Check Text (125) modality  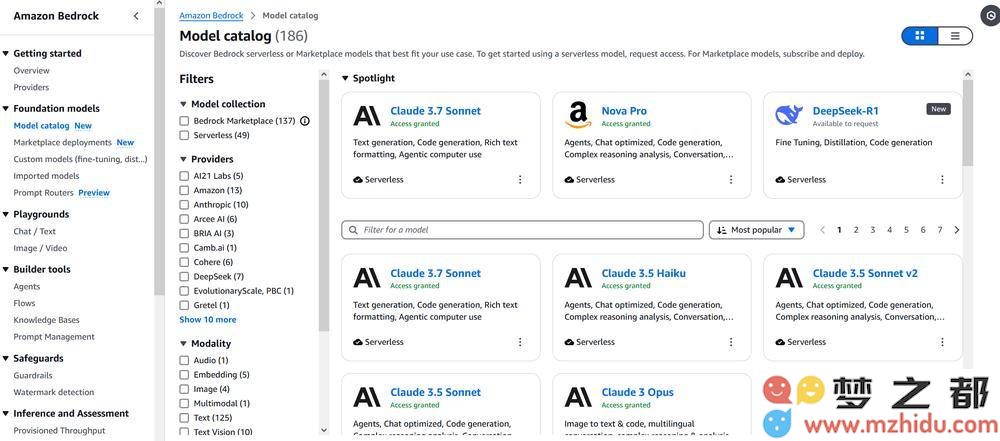(x=184, y=418)
